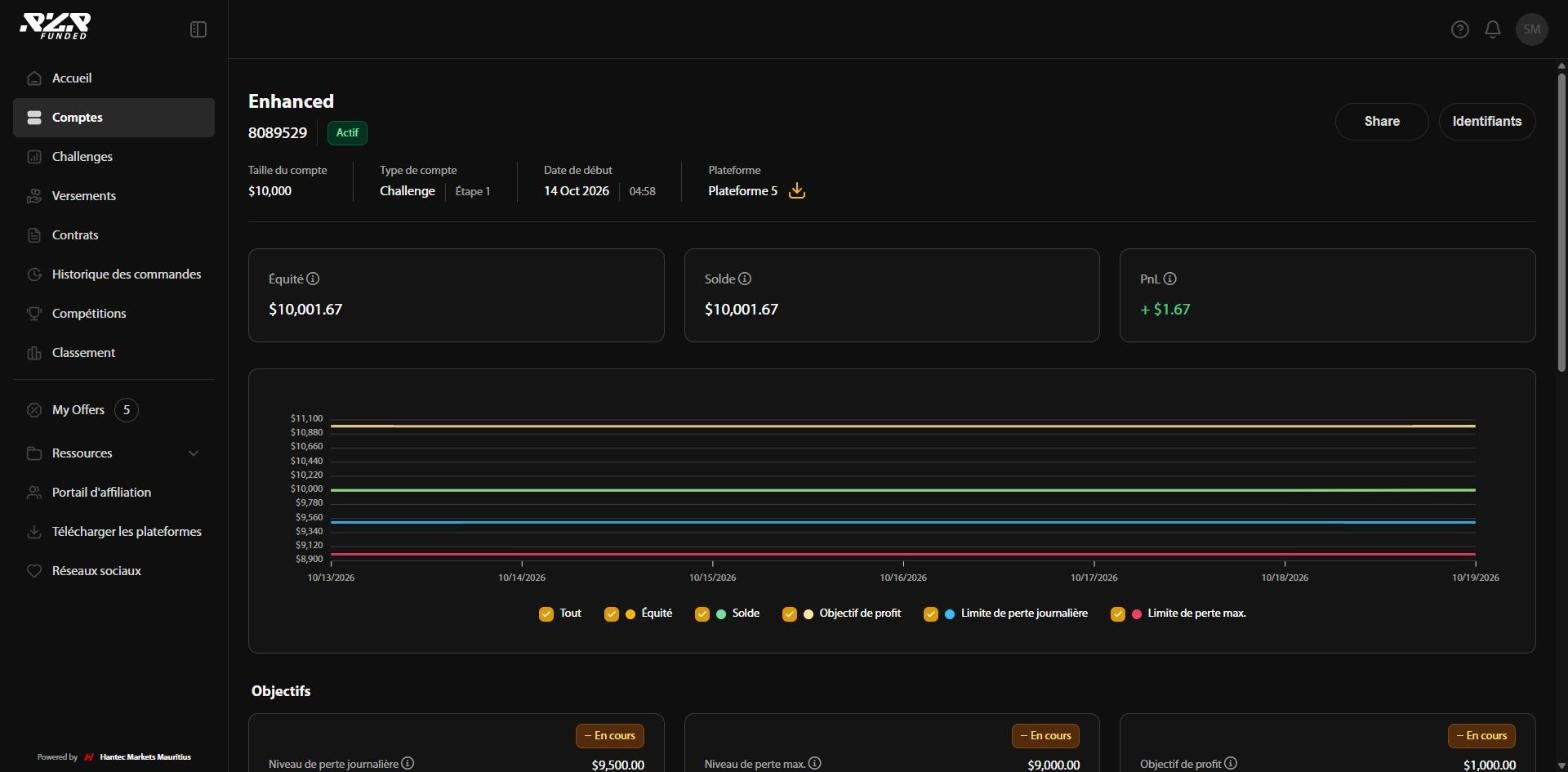Click the Réseaux sociaux heart icon
Viewport: 1568px width, 772px height.
[x=34, y=571]
